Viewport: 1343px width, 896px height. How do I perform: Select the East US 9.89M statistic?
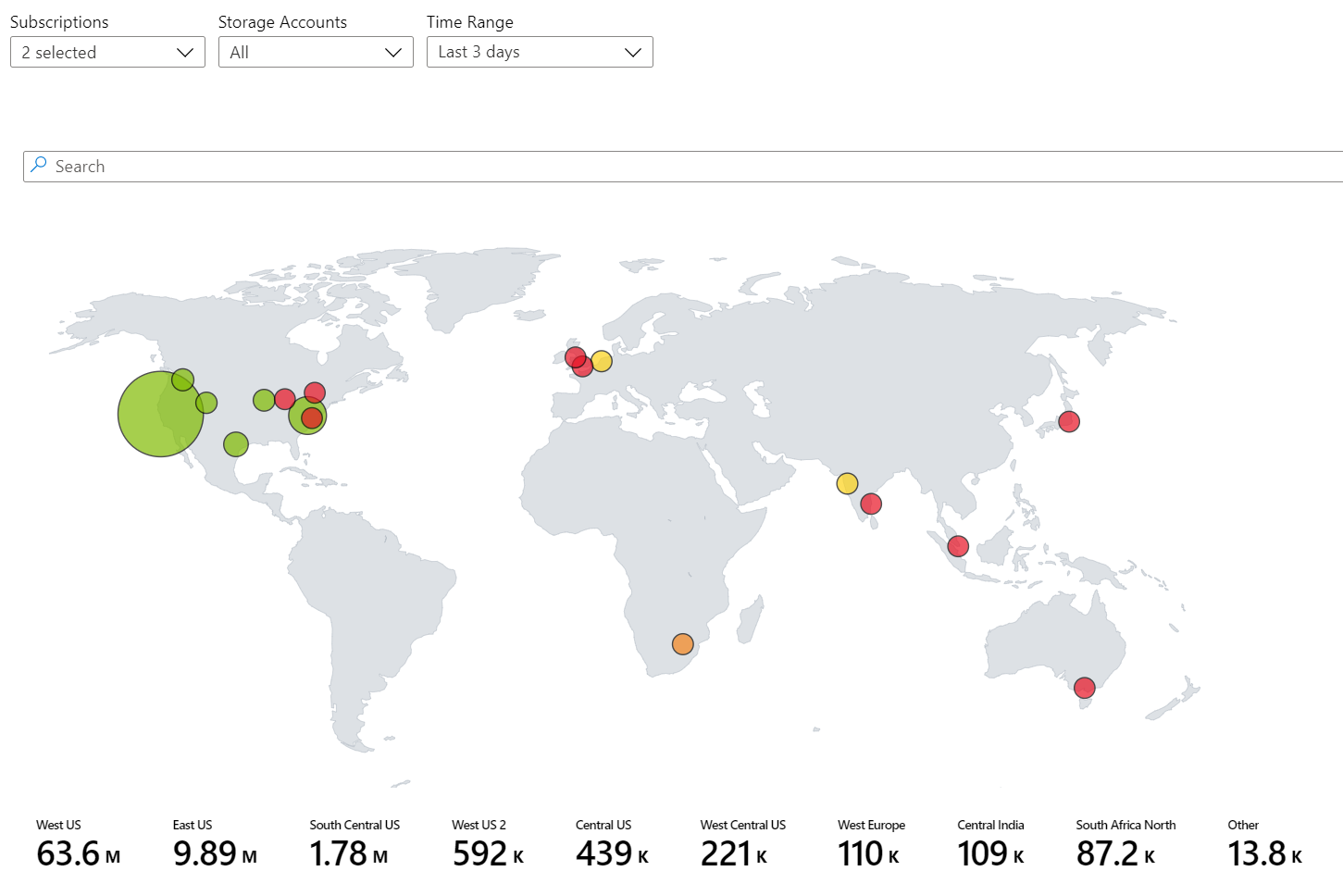tap(215, 853)
